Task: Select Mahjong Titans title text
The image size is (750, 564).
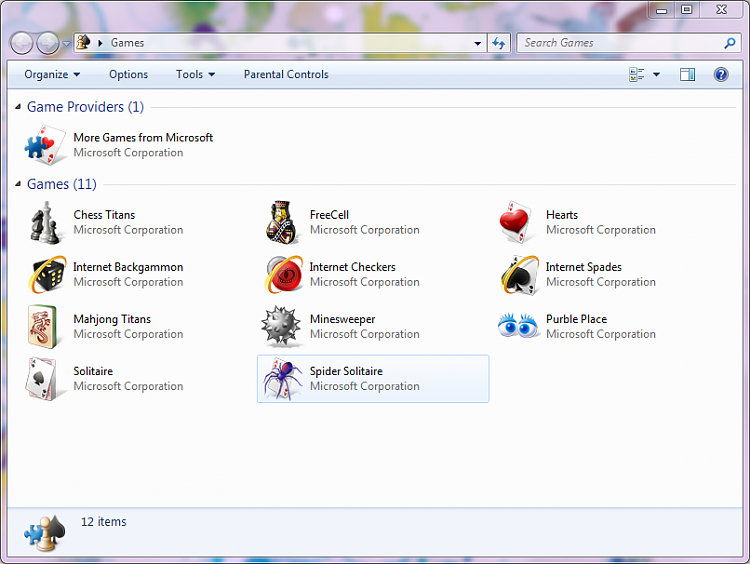Action: point(112,319)
